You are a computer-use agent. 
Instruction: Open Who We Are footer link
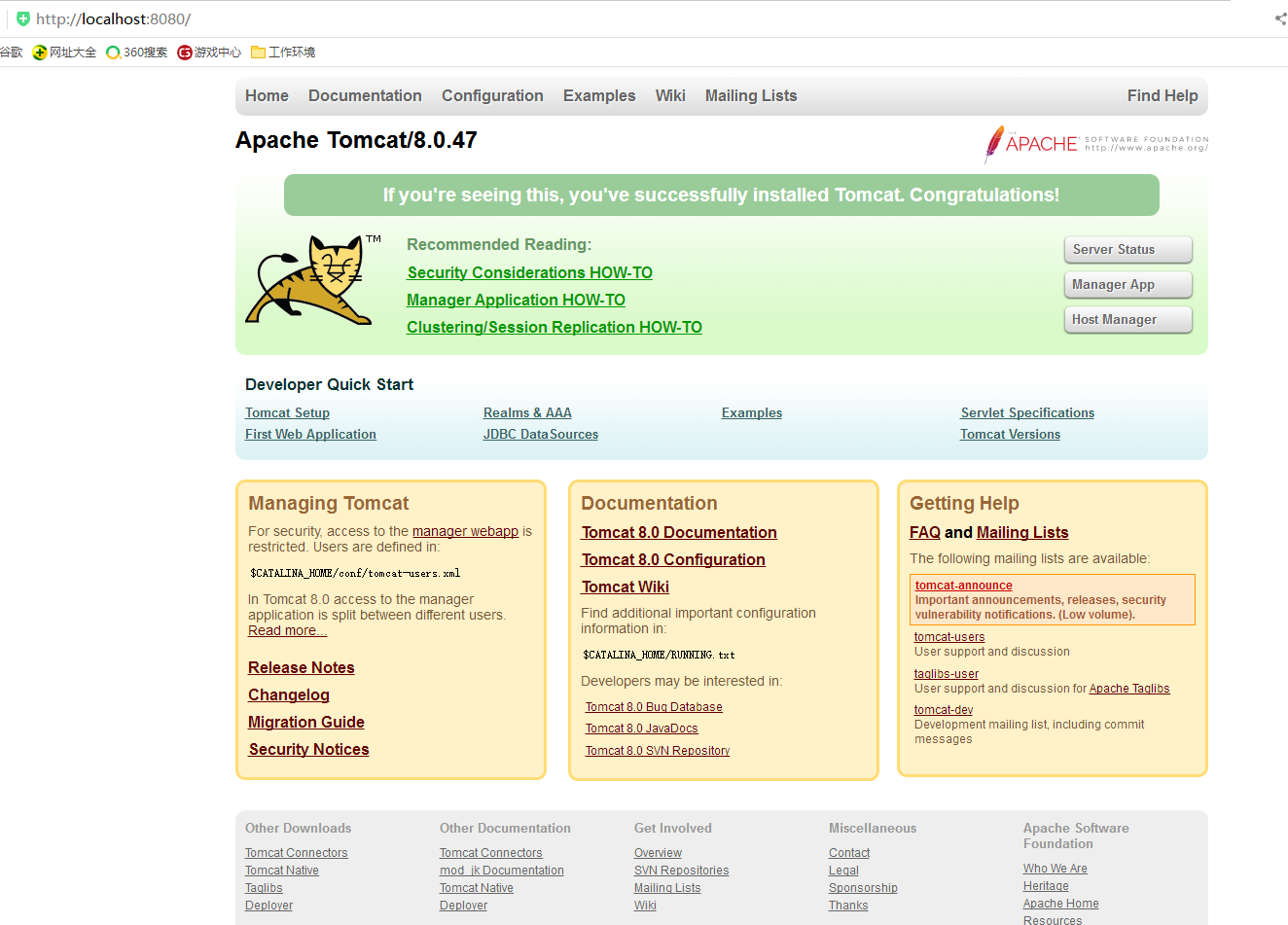click(x=1055, y=869)
